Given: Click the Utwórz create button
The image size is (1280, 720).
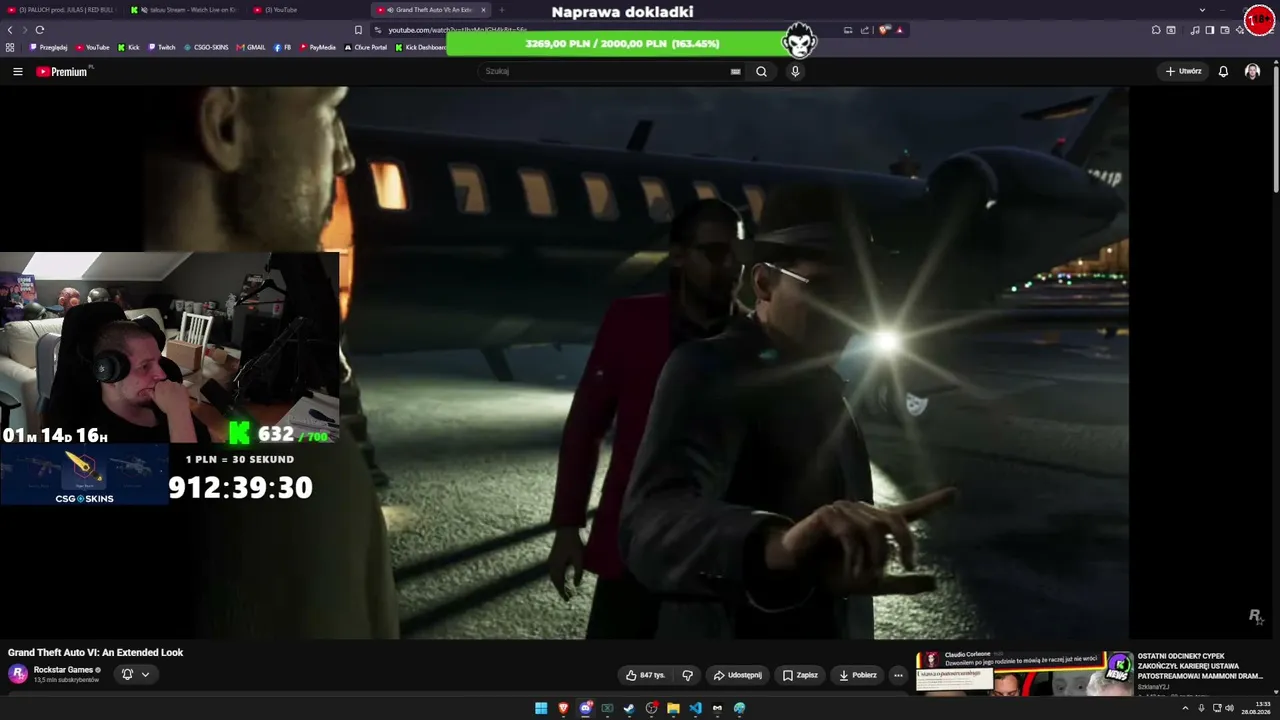Looking at the screenshot, I should point(1183,72).
